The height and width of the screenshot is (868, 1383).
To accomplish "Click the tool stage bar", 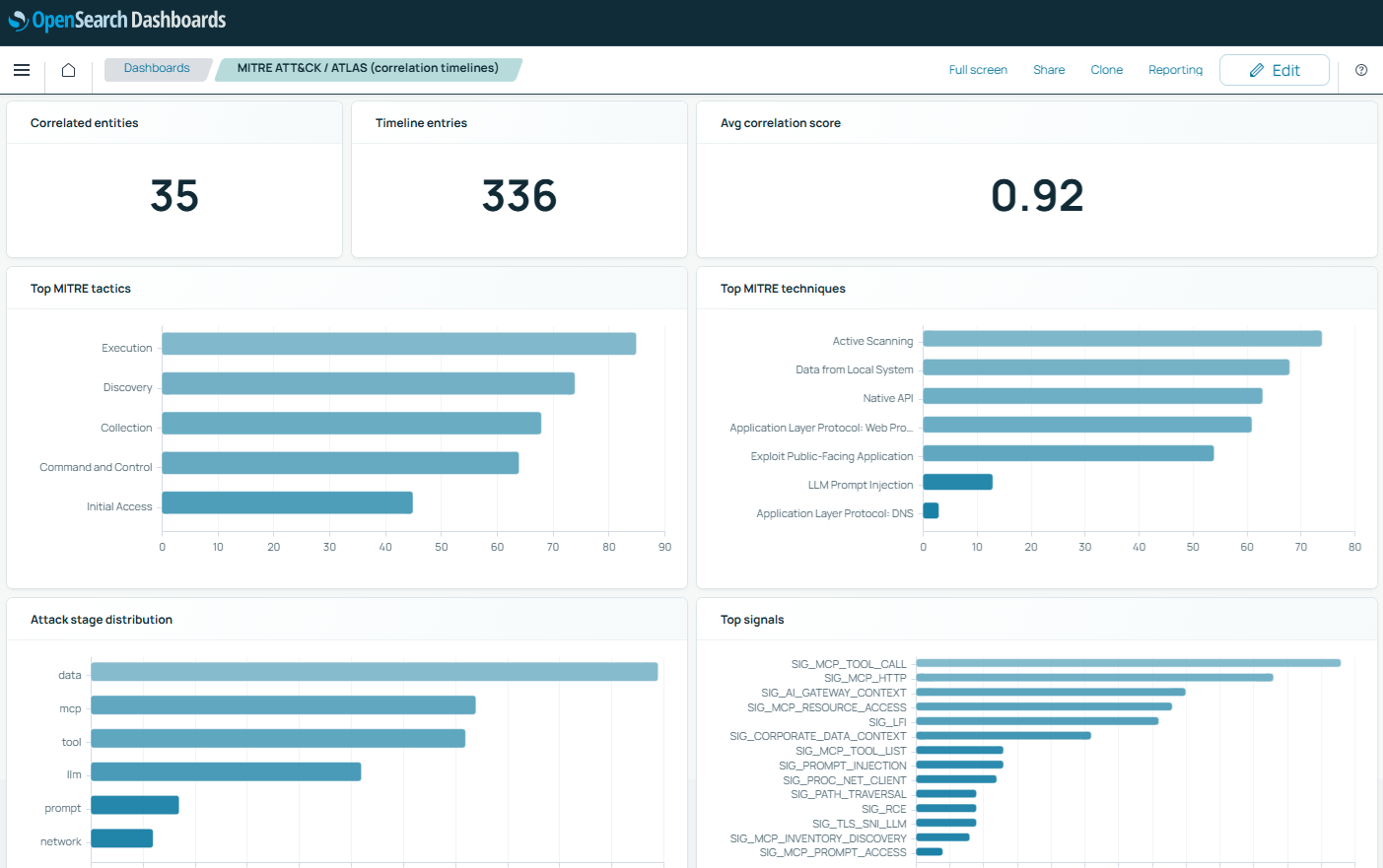I will pos(278,739).
